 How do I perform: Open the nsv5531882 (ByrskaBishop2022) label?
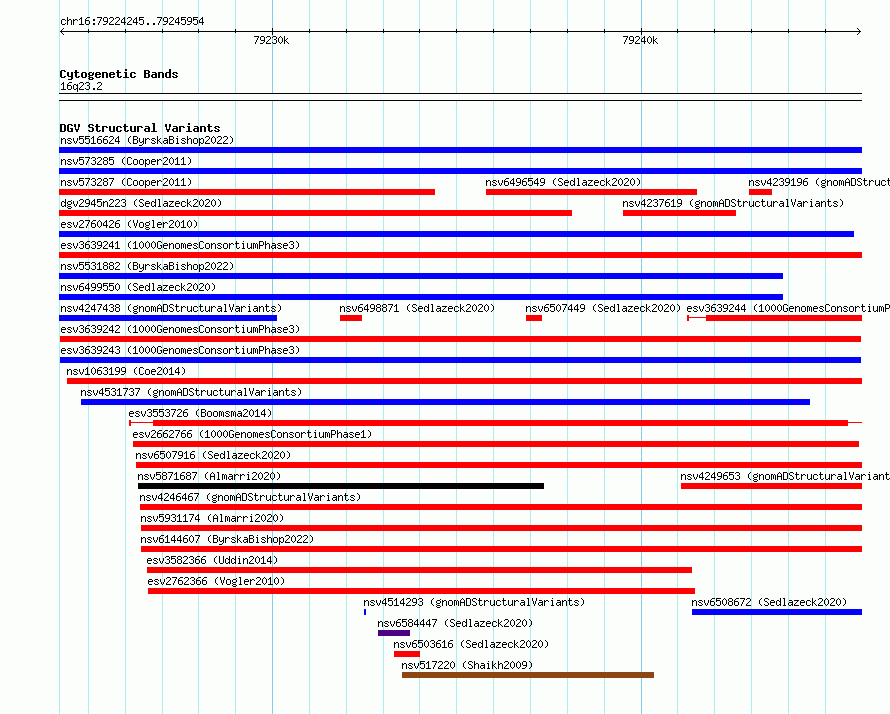click(147, 266)
